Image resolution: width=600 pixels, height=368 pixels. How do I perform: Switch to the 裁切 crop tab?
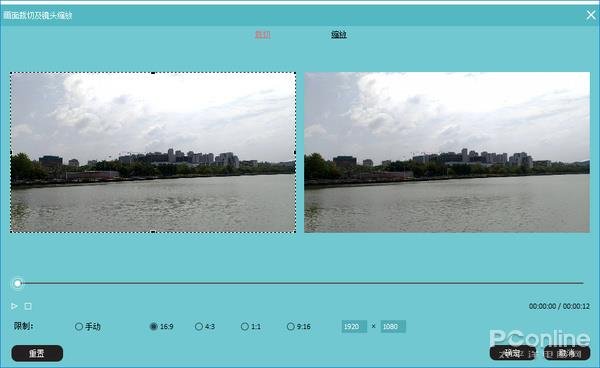(262, 34)
